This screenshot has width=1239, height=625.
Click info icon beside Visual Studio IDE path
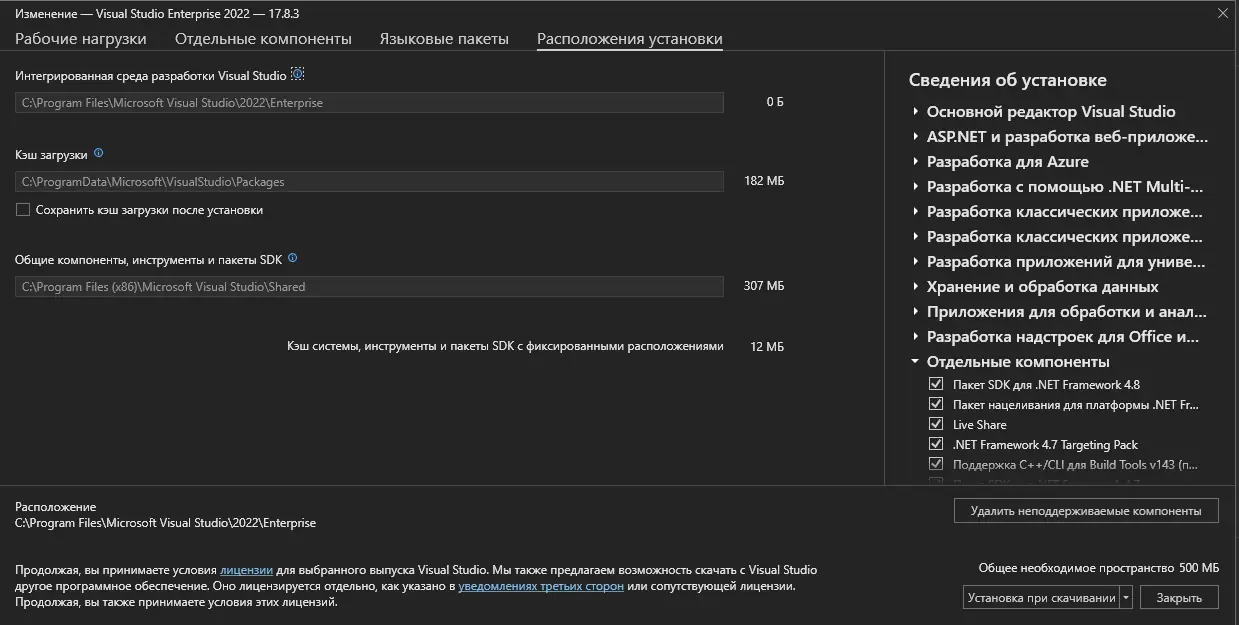point(296,73)
